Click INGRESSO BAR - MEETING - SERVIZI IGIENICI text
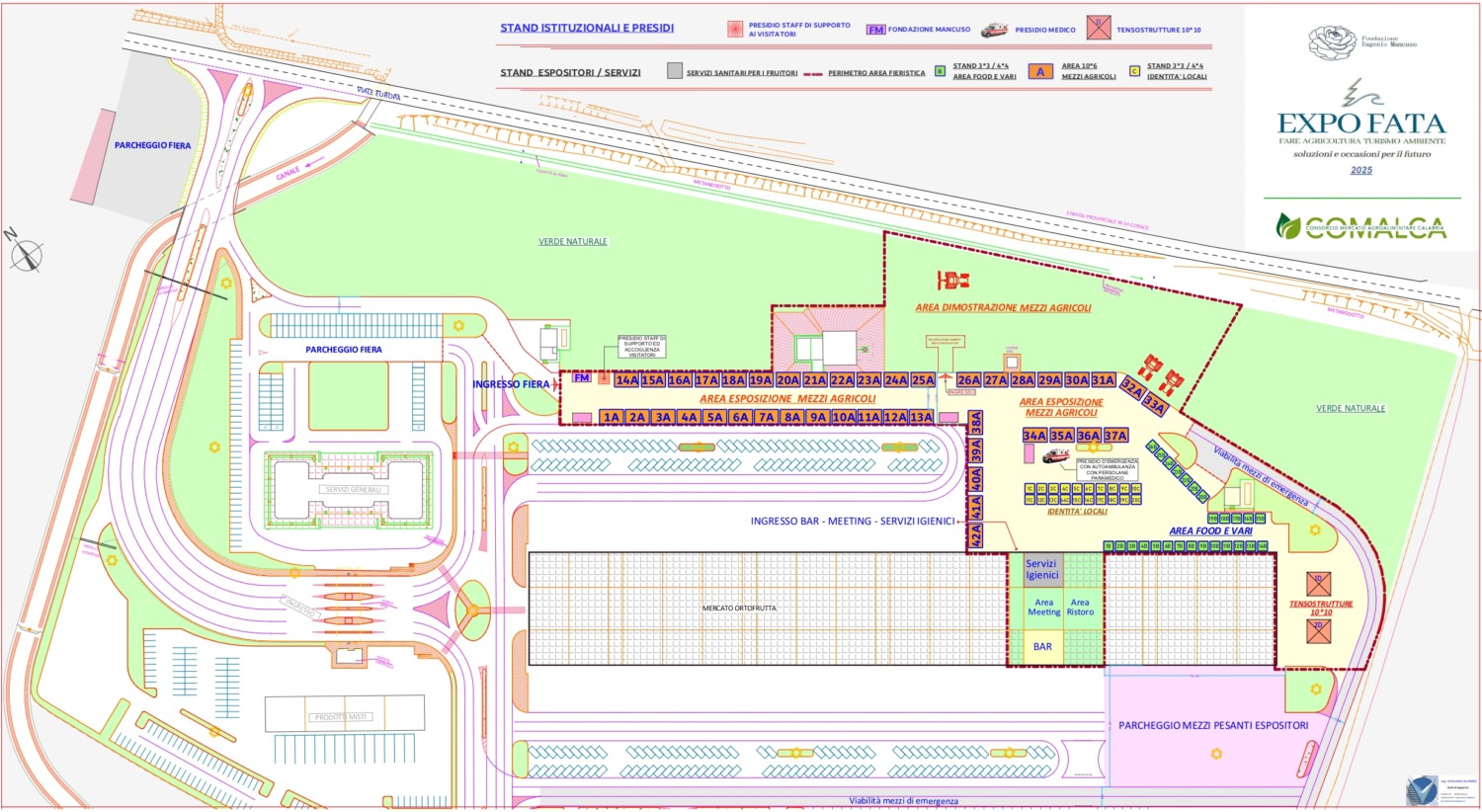This screenshot has height=812, width=1482. 853,522
